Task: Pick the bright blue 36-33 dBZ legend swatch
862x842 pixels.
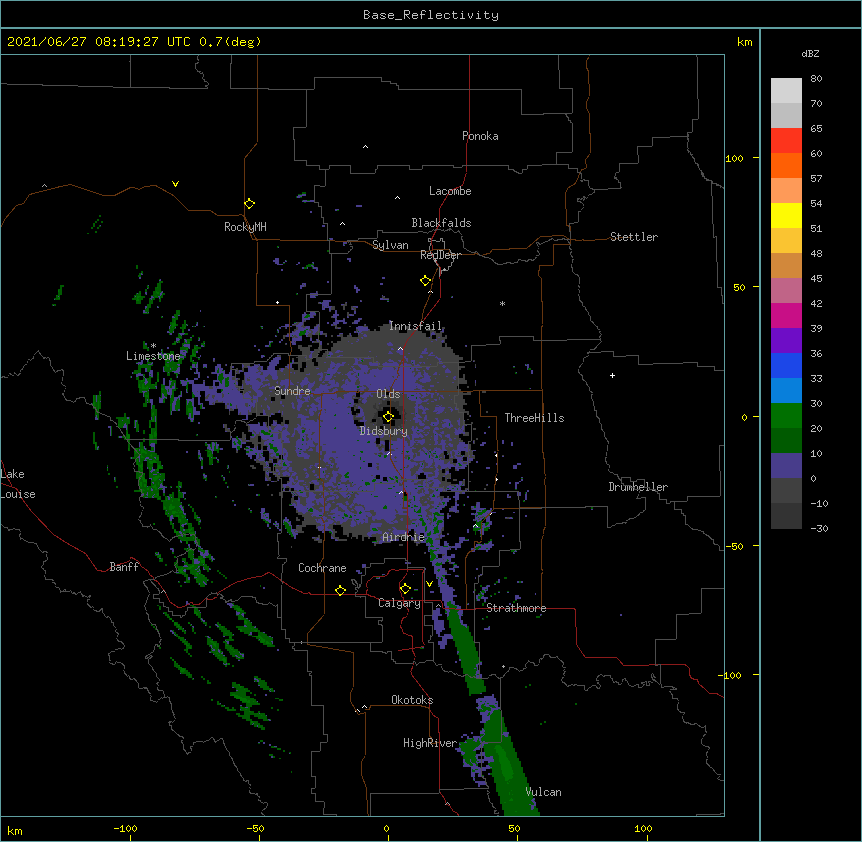Action: 786,365
